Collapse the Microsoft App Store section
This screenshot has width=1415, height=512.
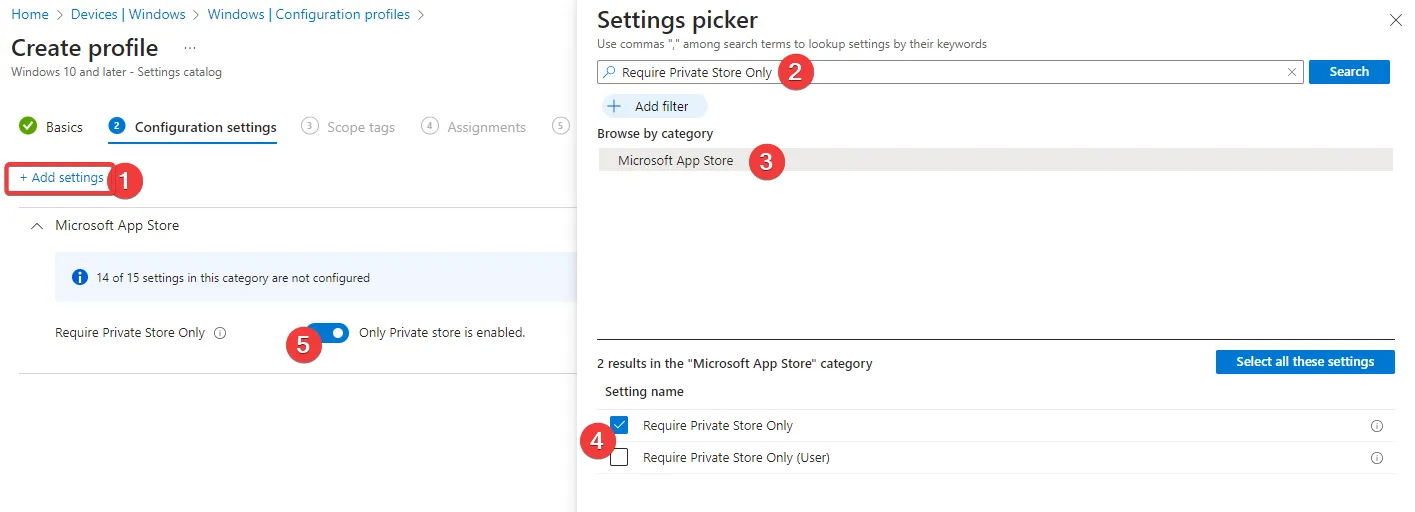[37, 226]
